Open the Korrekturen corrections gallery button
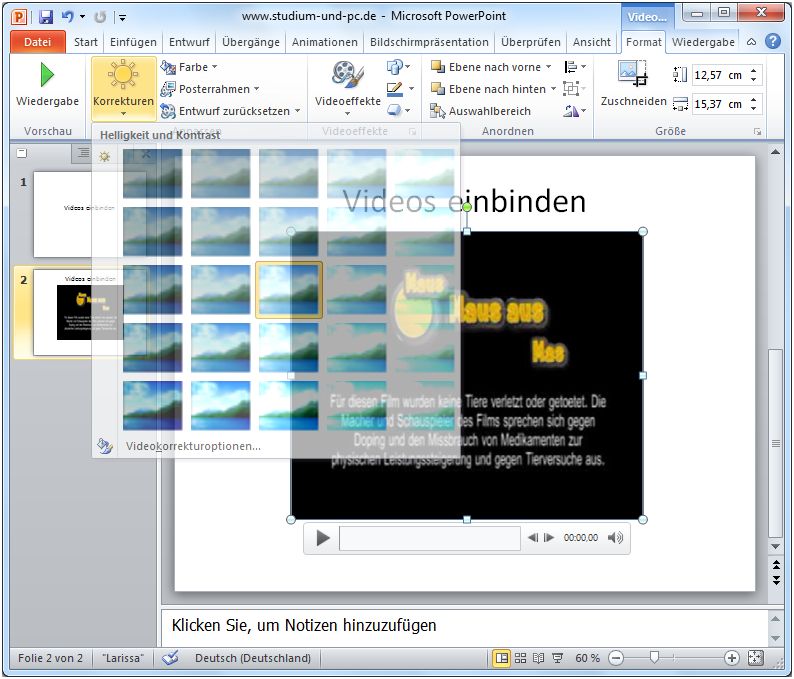The width and height of the screenshot is (794, 679). point(124,88)
